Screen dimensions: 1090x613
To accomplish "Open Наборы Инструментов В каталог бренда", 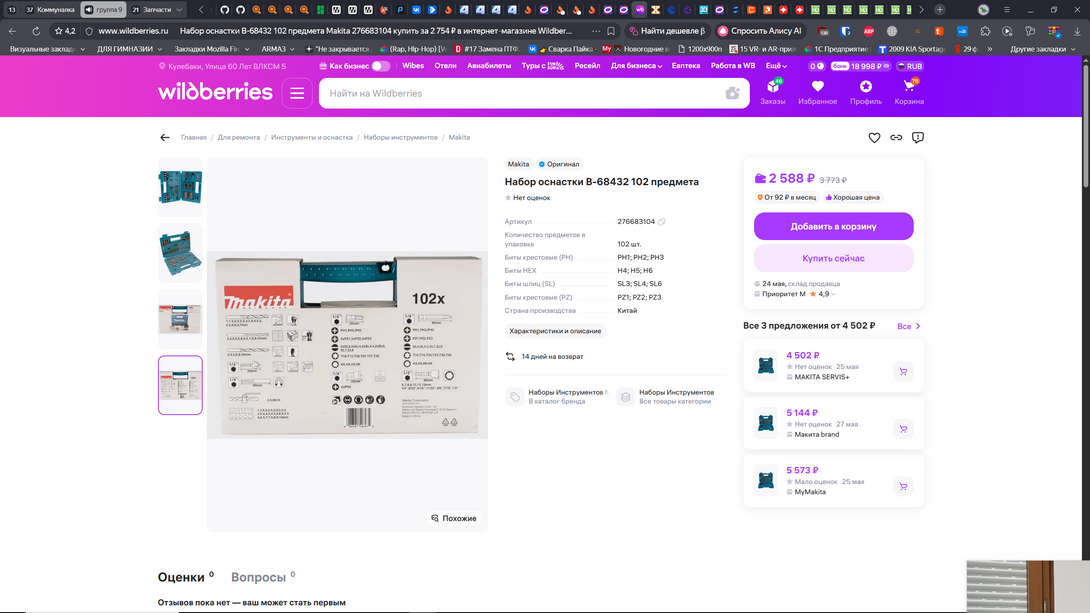I will coord(557,397).
